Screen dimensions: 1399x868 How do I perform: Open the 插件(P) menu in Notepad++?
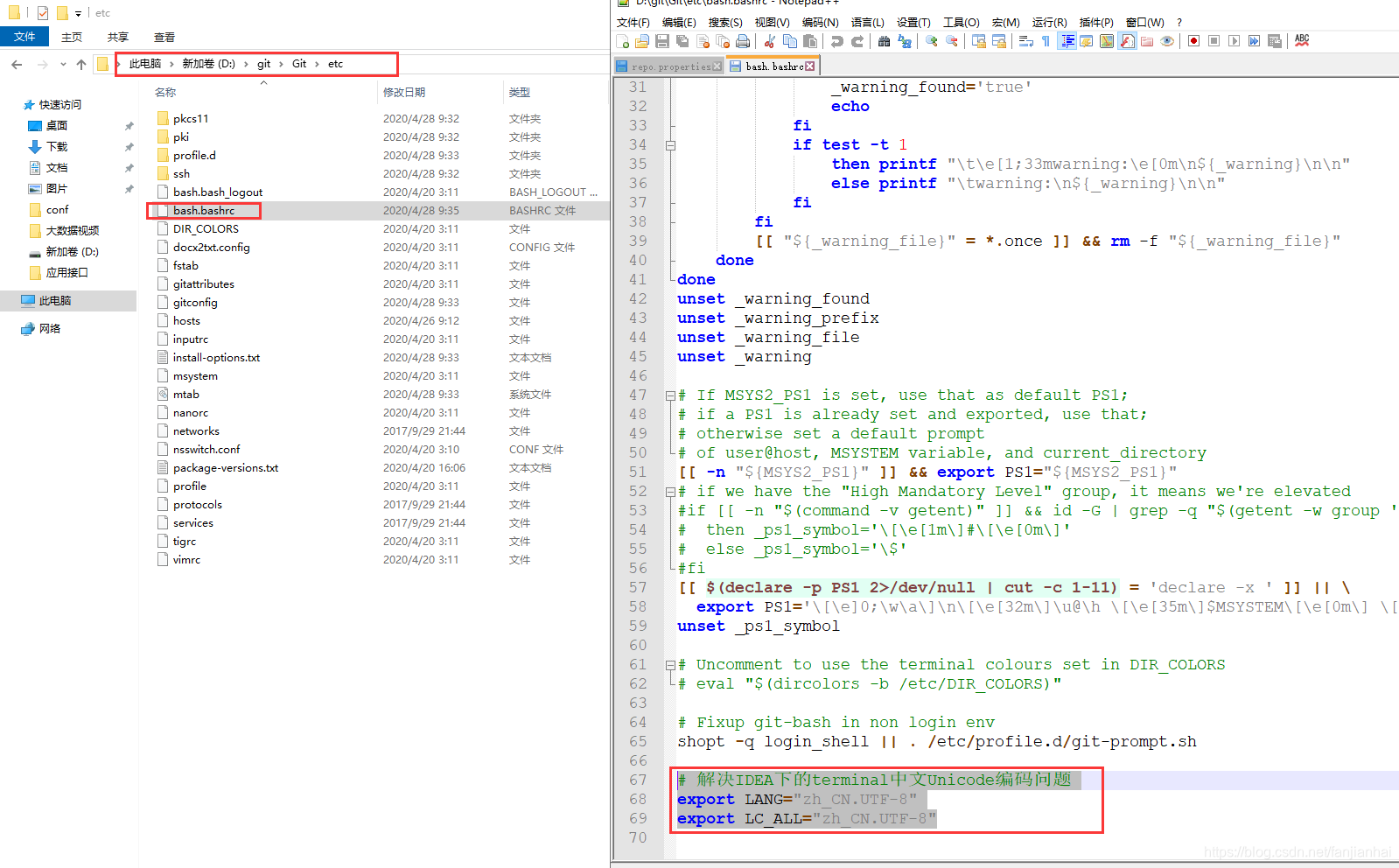[x=1096, y=23]
